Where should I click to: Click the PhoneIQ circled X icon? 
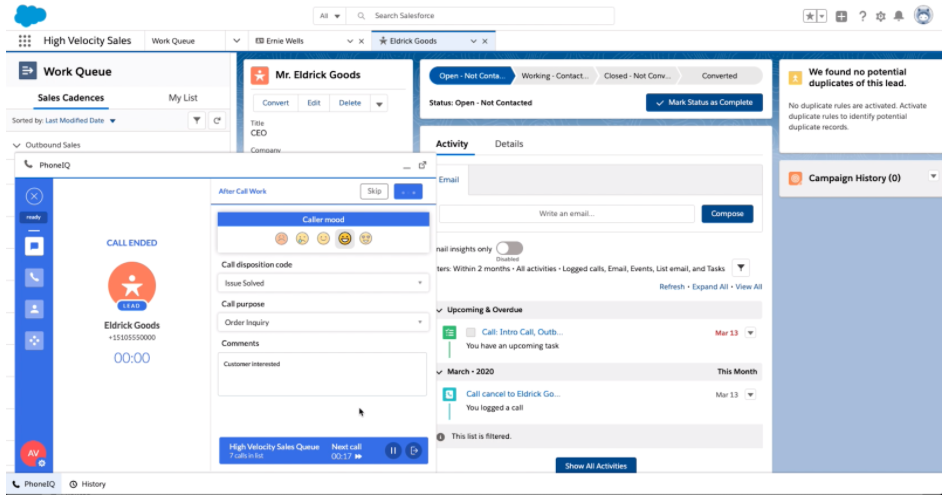click(x=34, y=196)
